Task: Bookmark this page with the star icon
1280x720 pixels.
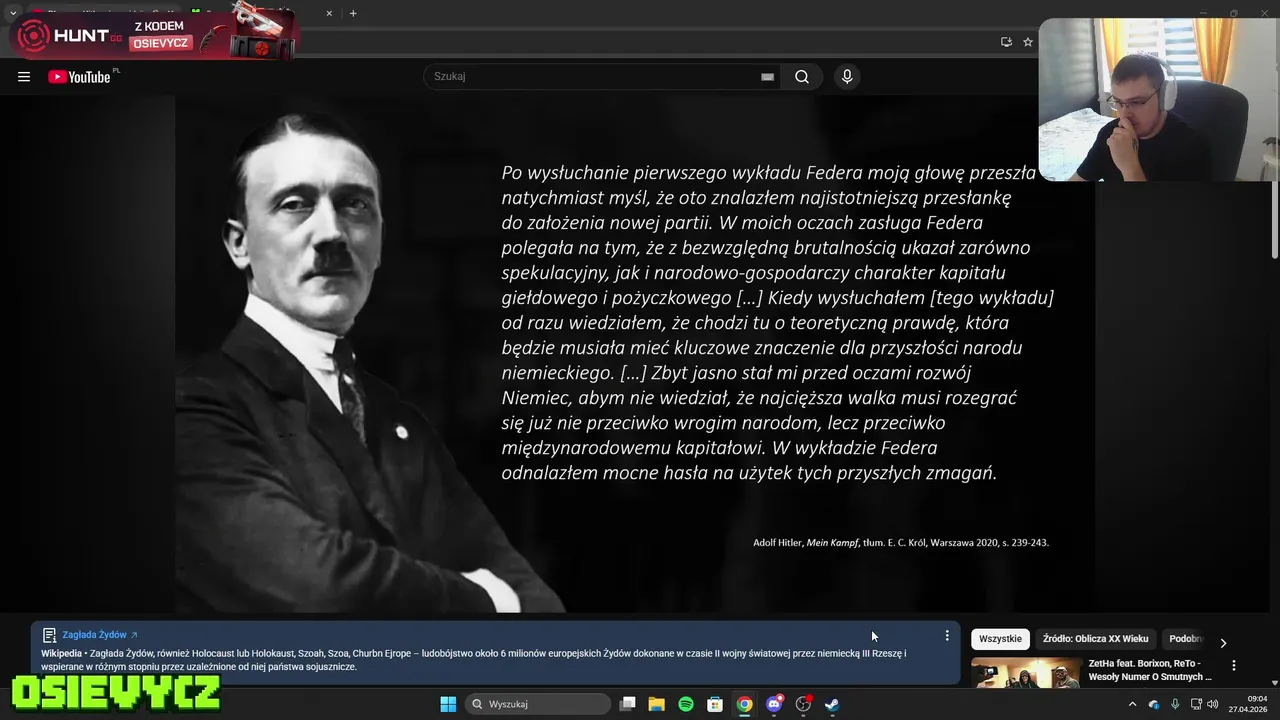Action: pyautogui.click(x=1027, y=42)
